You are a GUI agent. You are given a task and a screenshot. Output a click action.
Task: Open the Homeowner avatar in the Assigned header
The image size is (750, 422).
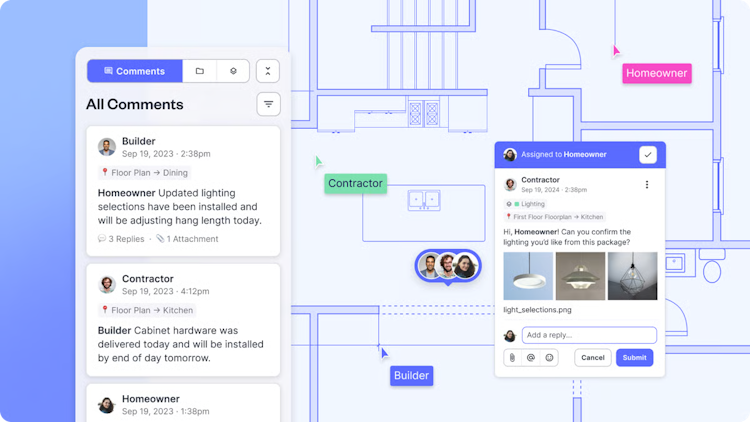coord(510,155)
